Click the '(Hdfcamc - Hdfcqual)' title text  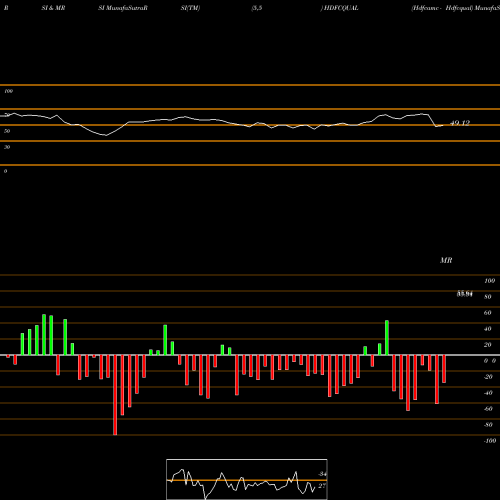point(442,8)
